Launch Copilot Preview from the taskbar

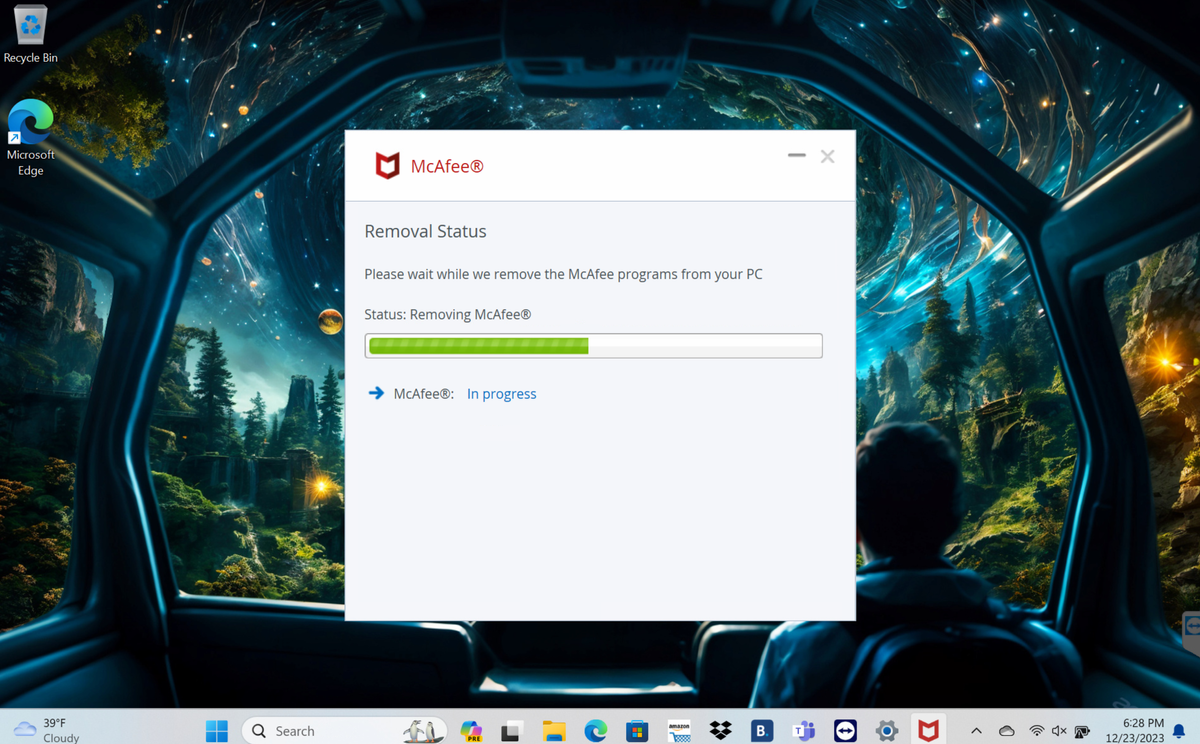[x=471, y=730]
